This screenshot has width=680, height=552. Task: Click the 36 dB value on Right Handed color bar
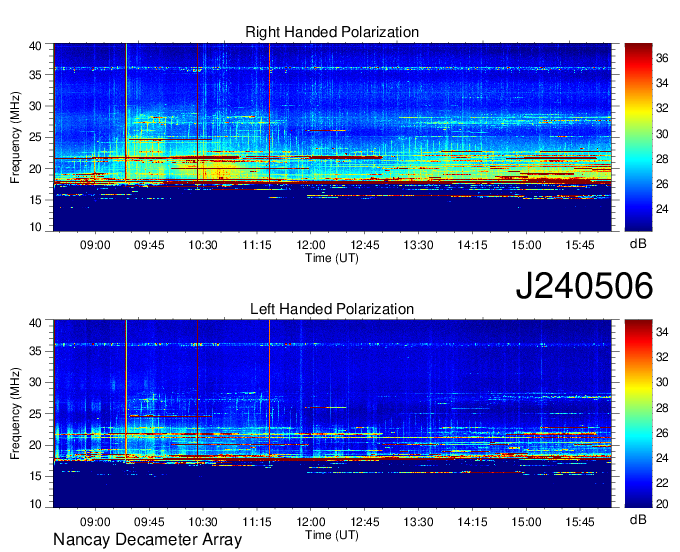click(662, 58)
